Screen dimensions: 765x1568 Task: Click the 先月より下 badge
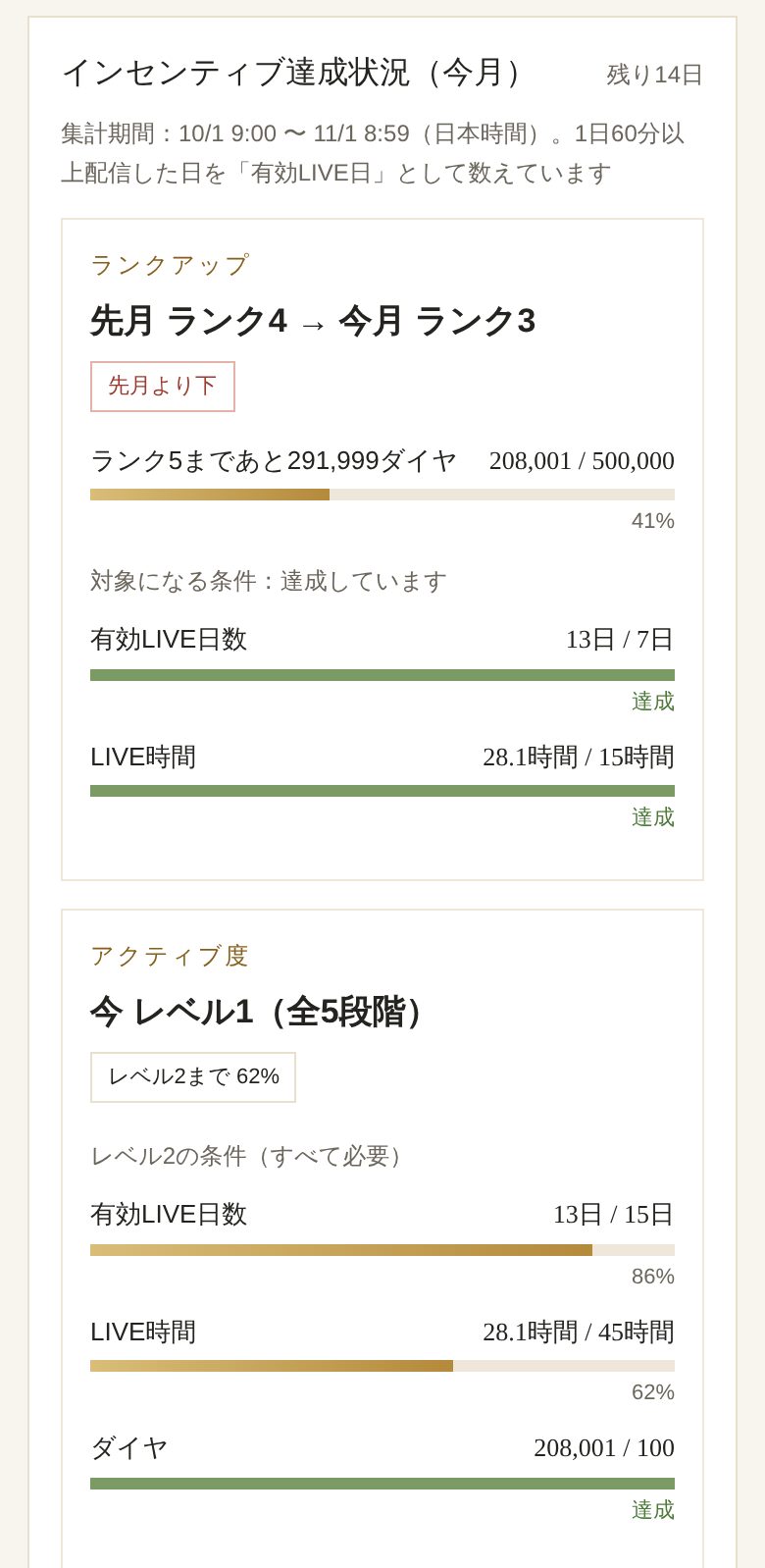[x=163, y=387]
